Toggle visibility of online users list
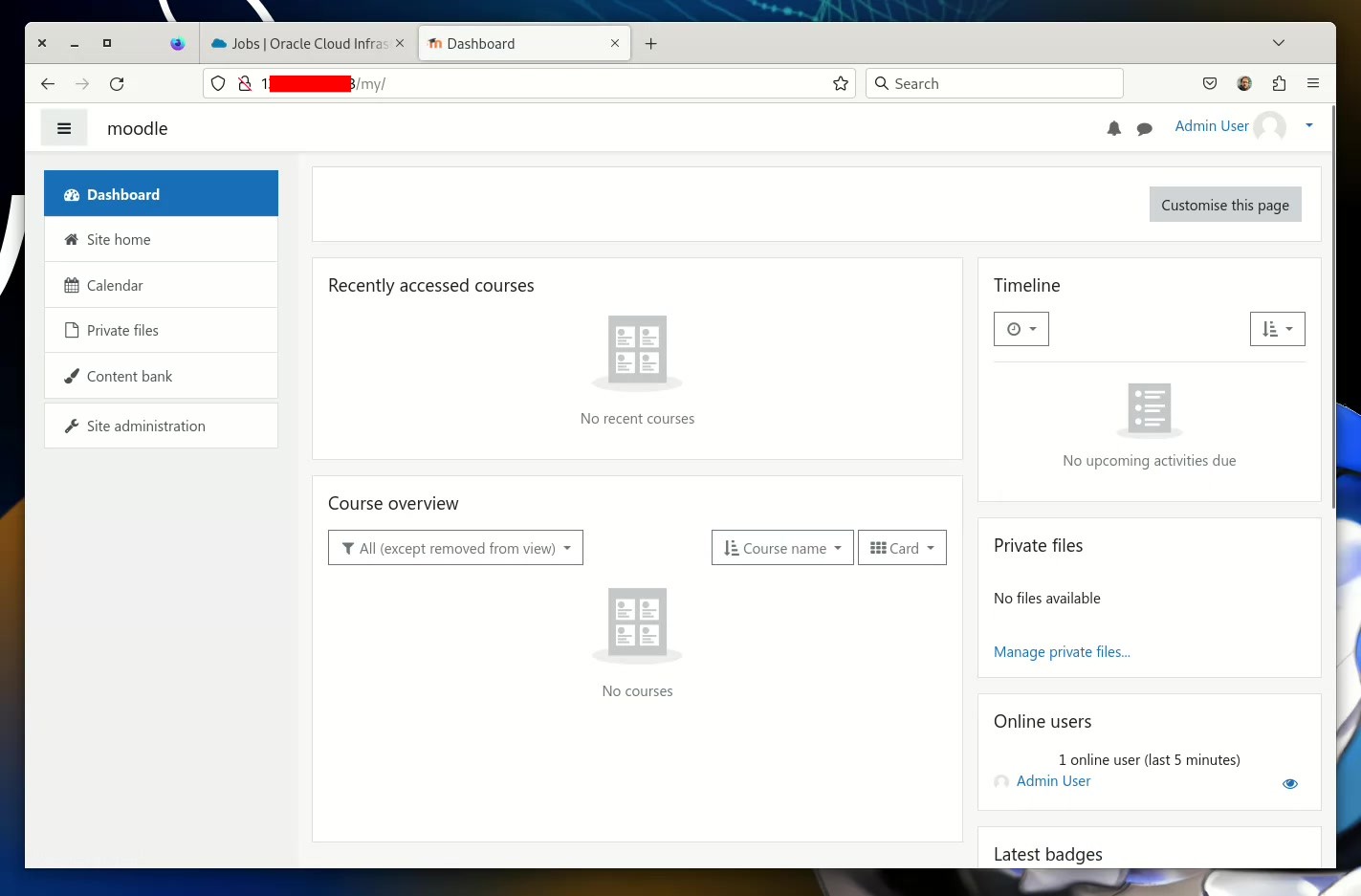 tap(1290, 783)
